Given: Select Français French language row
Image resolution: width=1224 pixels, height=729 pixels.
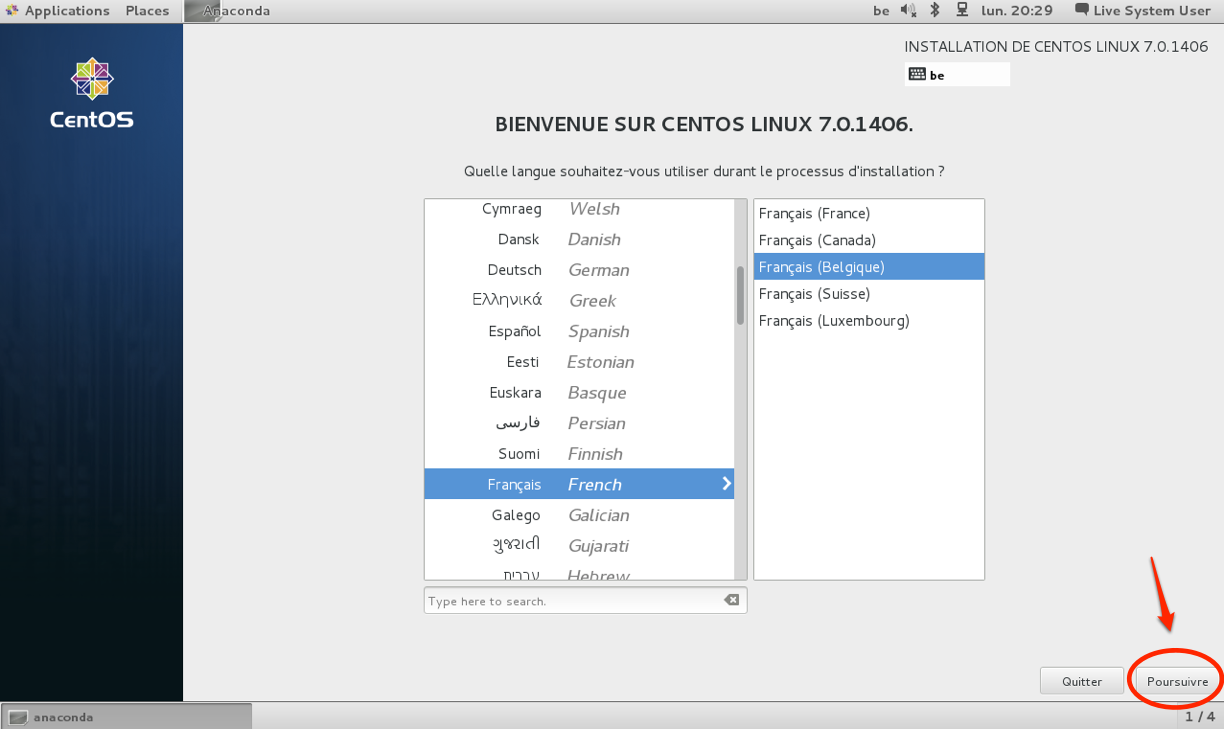Looking at the screenshot, I should coord(579,484).
